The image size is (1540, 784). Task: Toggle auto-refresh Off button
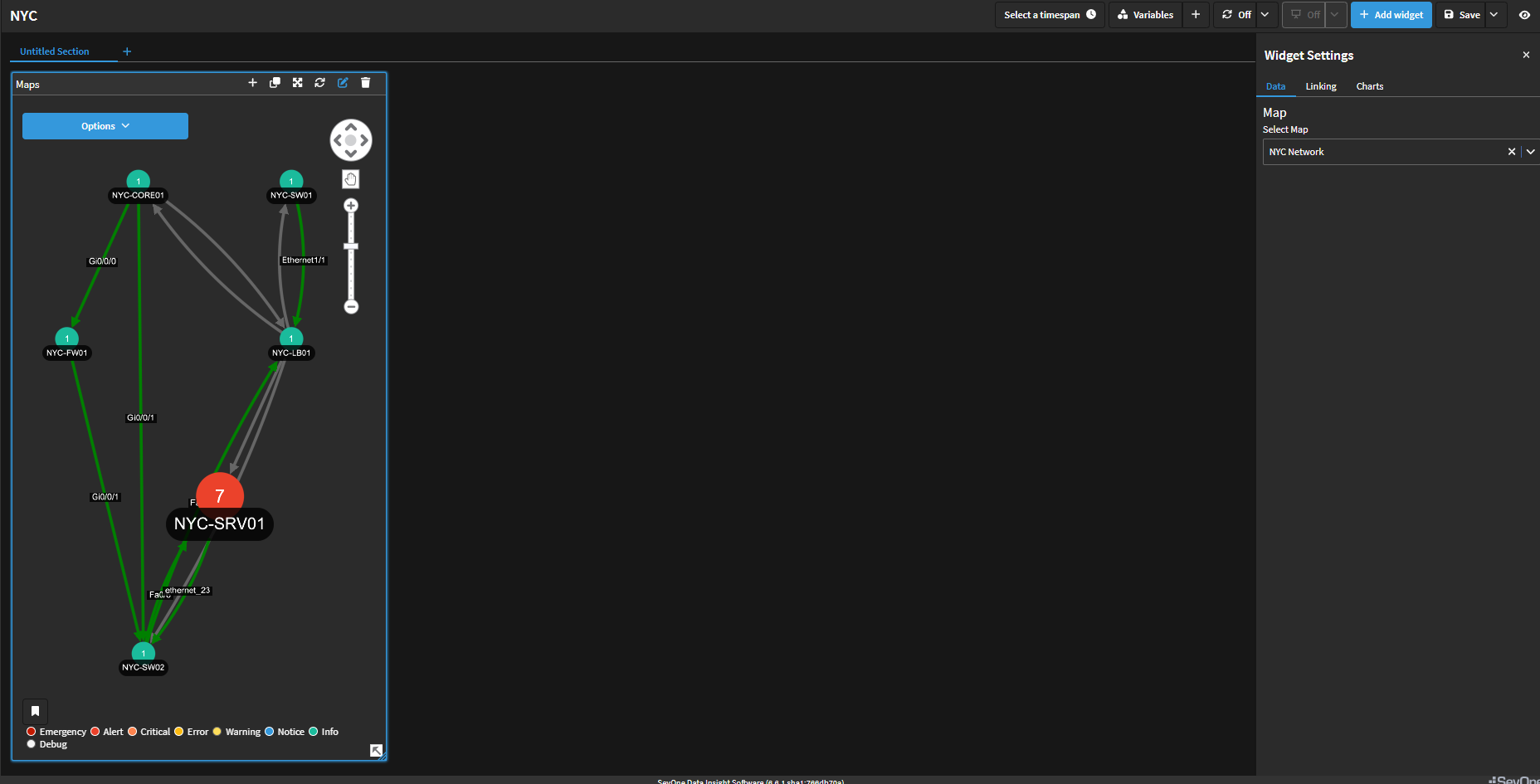pos(1236,15)
